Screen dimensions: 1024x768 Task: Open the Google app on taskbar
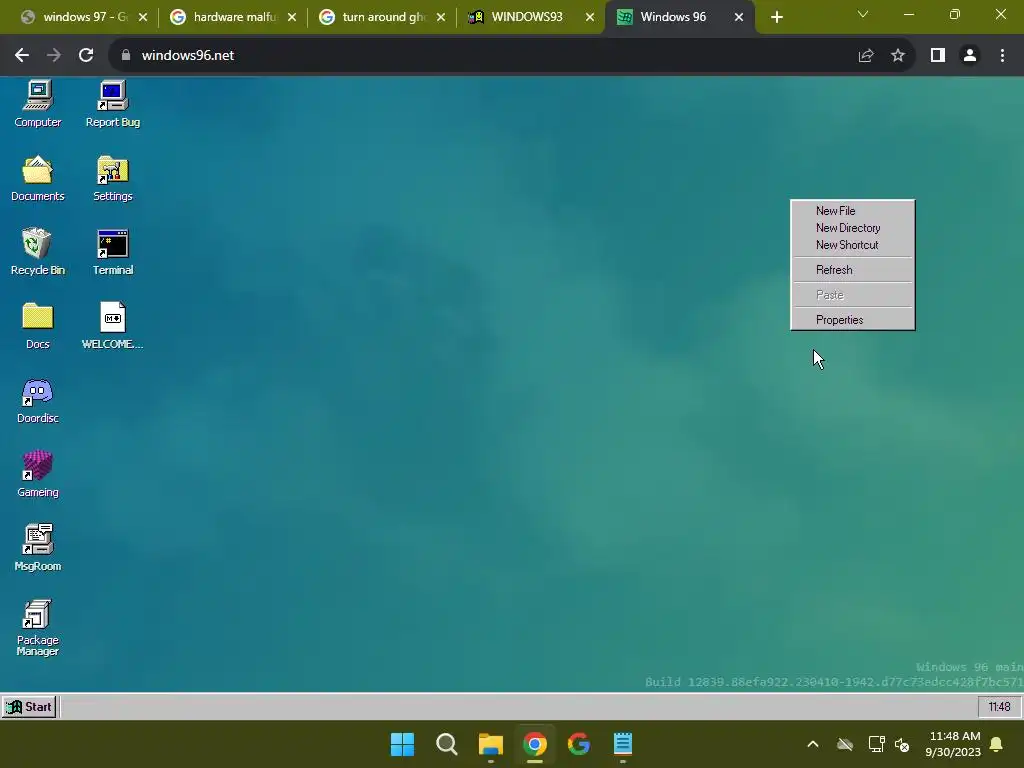click(579, 744)
